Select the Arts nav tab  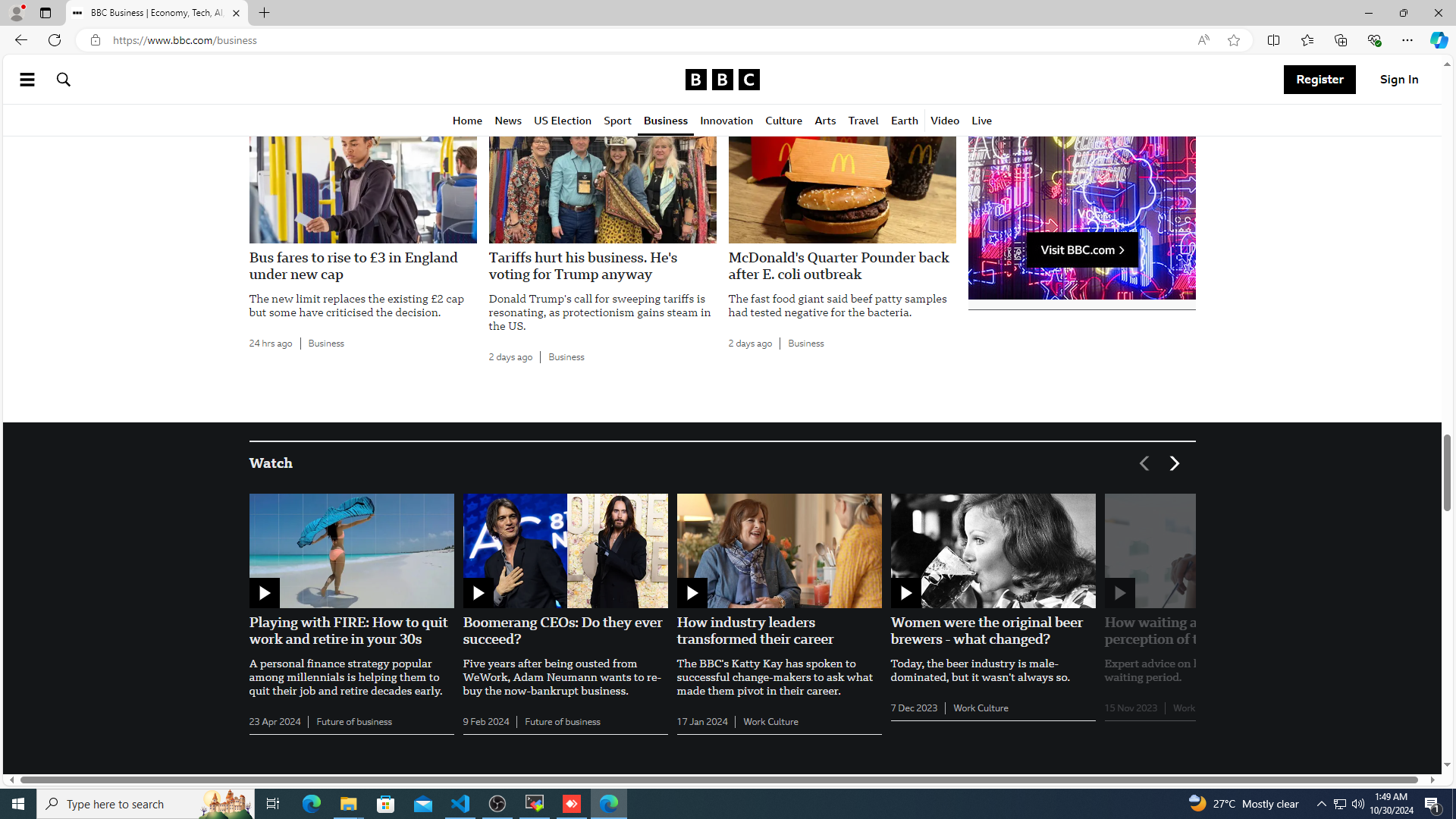(x=825, y=121)
